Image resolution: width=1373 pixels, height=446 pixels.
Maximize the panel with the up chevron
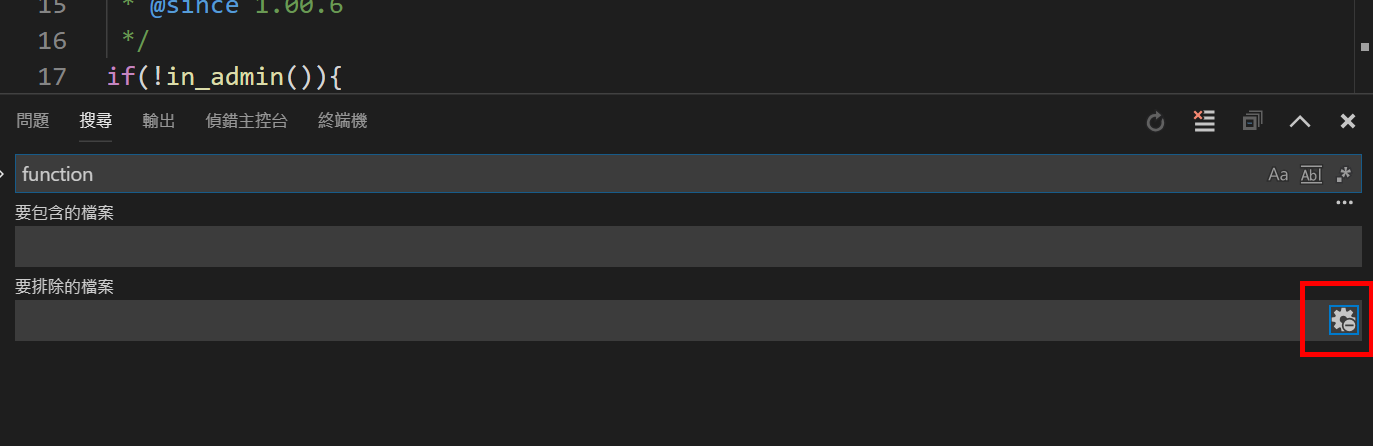tap(1300, 121)
